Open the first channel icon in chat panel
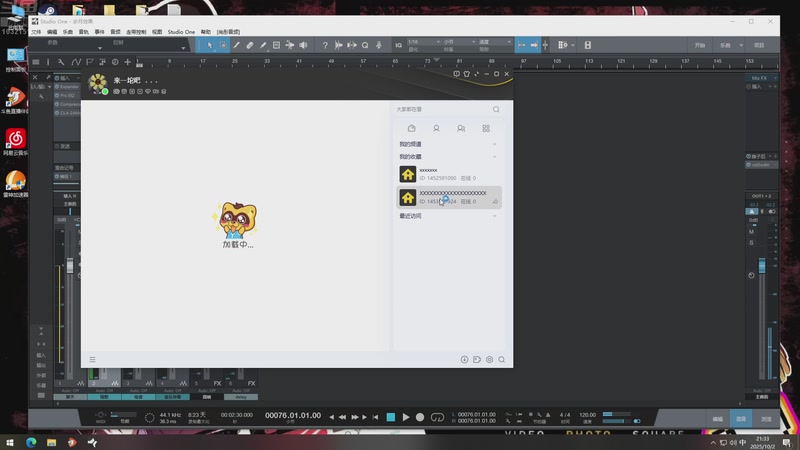Image resolution: width=800 pixels, height=450 pixels. click(412, 129)
